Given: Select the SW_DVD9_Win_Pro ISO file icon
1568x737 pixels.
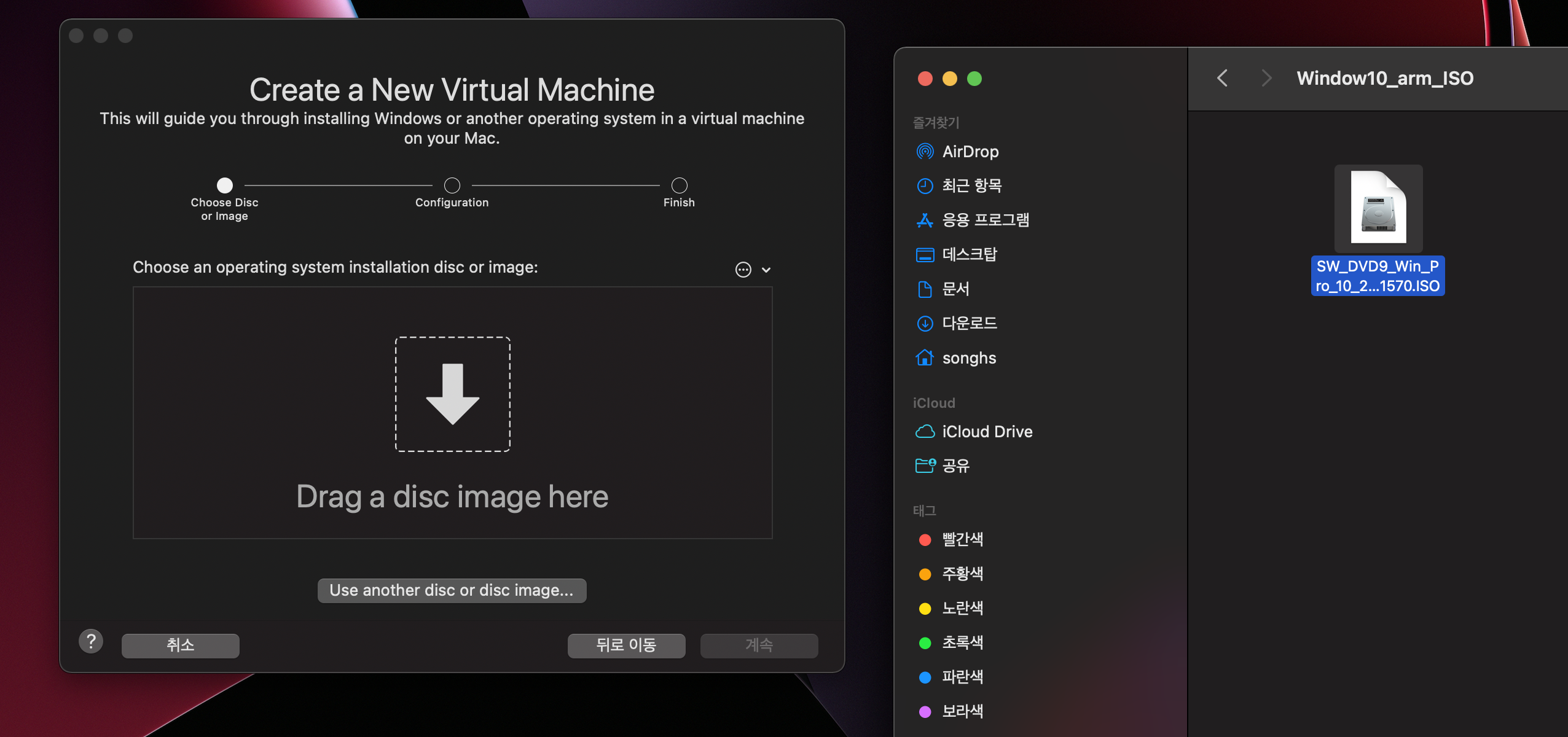Looking at the screenshot, I should (1378, 209).
